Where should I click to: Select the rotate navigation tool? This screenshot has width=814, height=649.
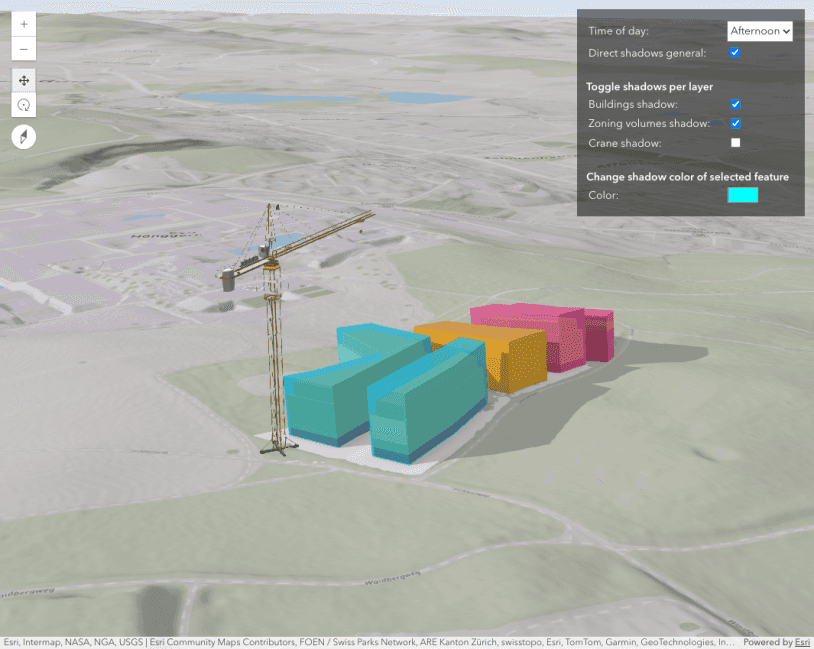[24, 105]
